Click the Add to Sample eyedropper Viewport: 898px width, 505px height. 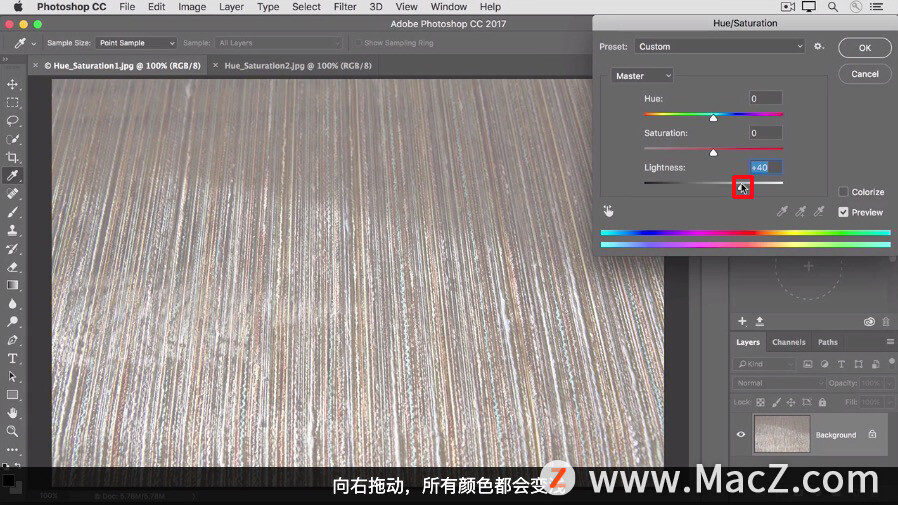[x=801, y=211]
